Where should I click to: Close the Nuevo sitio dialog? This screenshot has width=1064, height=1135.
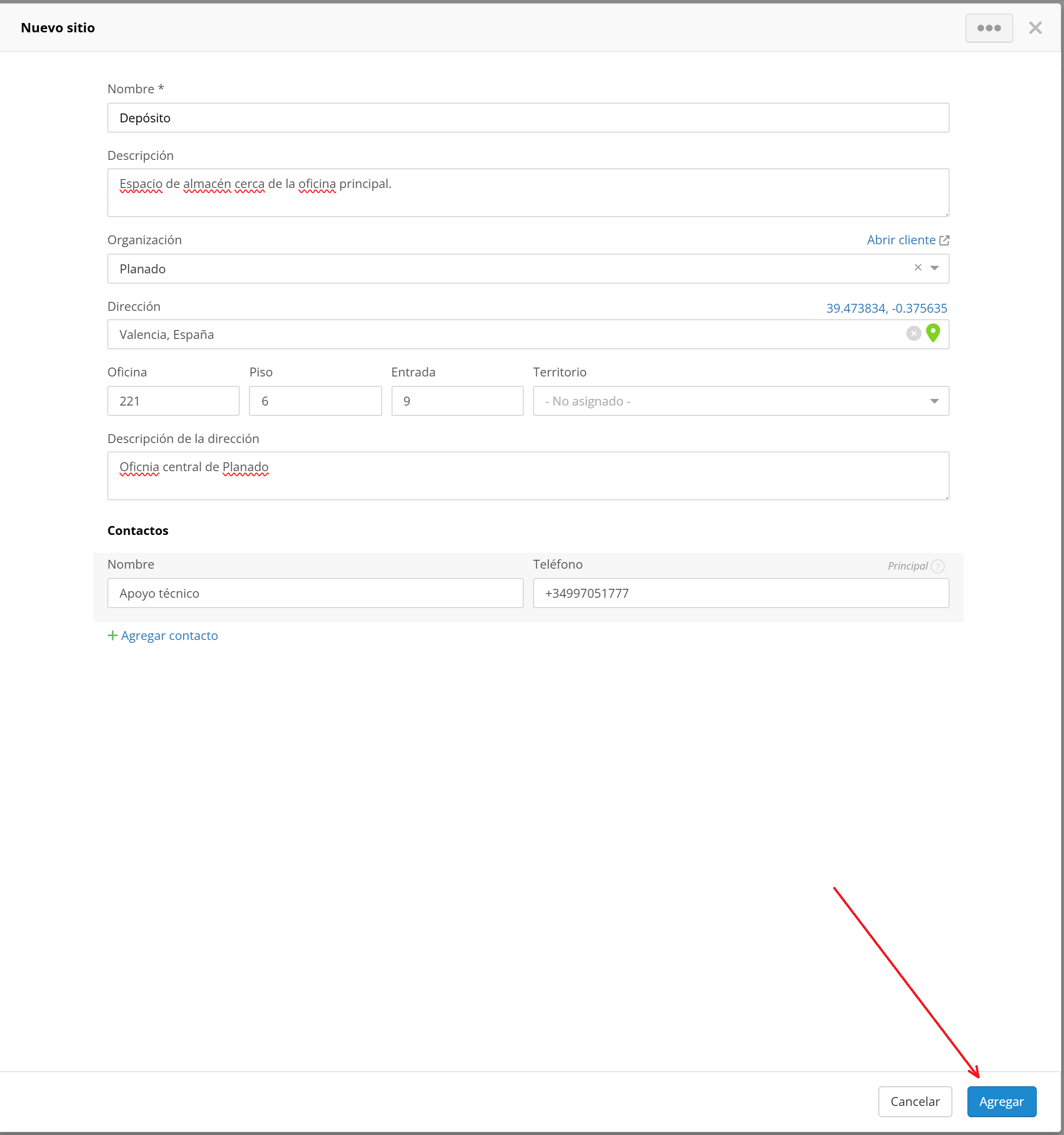(x=1035, y=28)
